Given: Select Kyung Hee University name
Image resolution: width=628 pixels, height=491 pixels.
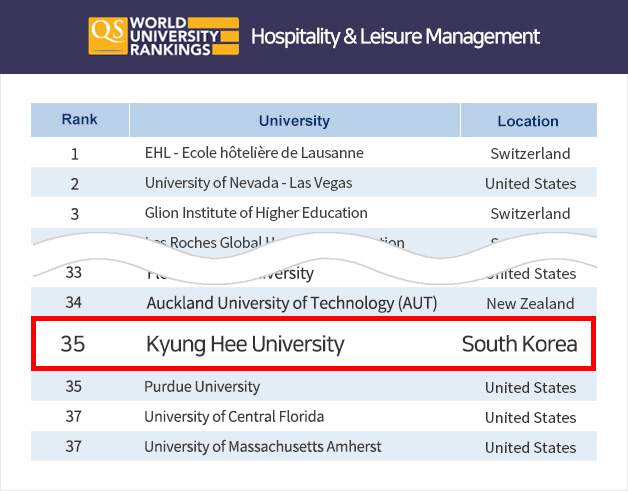Looking at the screenshot, I should tap(245, 344).
